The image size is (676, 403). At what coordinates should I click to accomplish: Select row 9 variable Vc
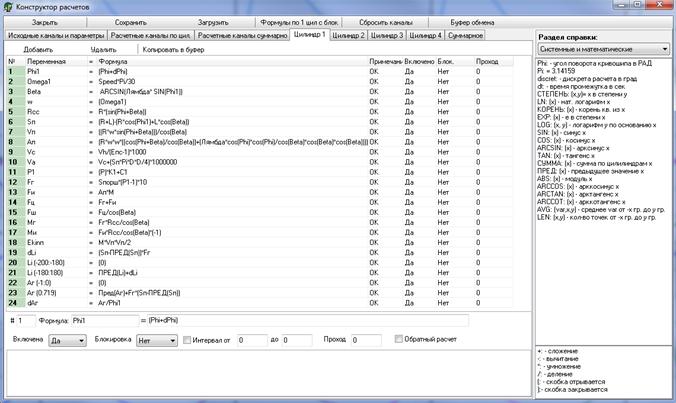click(x=31, y=152)
